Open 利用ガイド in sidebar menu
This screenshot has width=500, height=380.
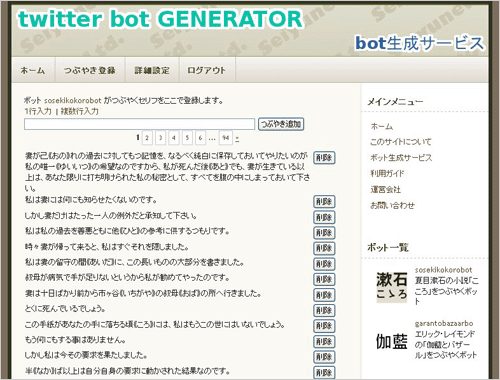point(387,173)
